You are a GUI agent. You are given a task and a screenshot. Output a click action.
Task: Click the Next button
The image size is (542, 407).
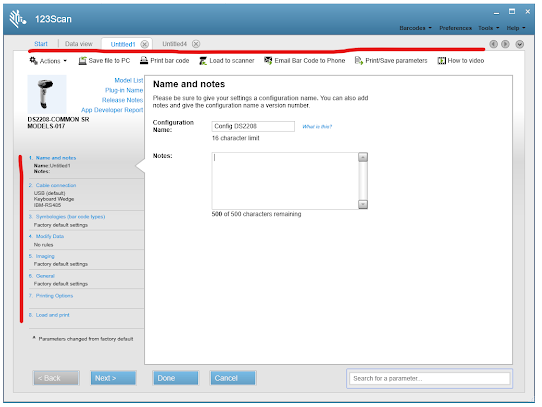pos(113,378)
